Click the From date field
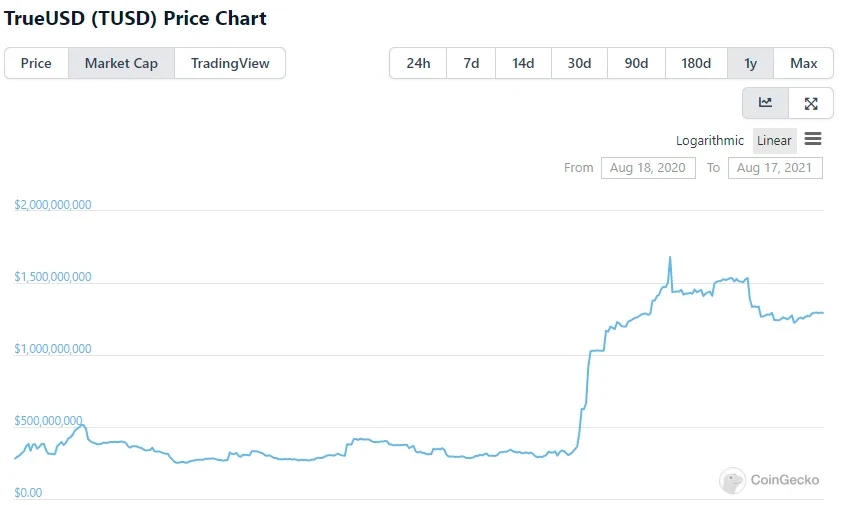This screenshot has width=846, height=505. (x=648, y=167)
